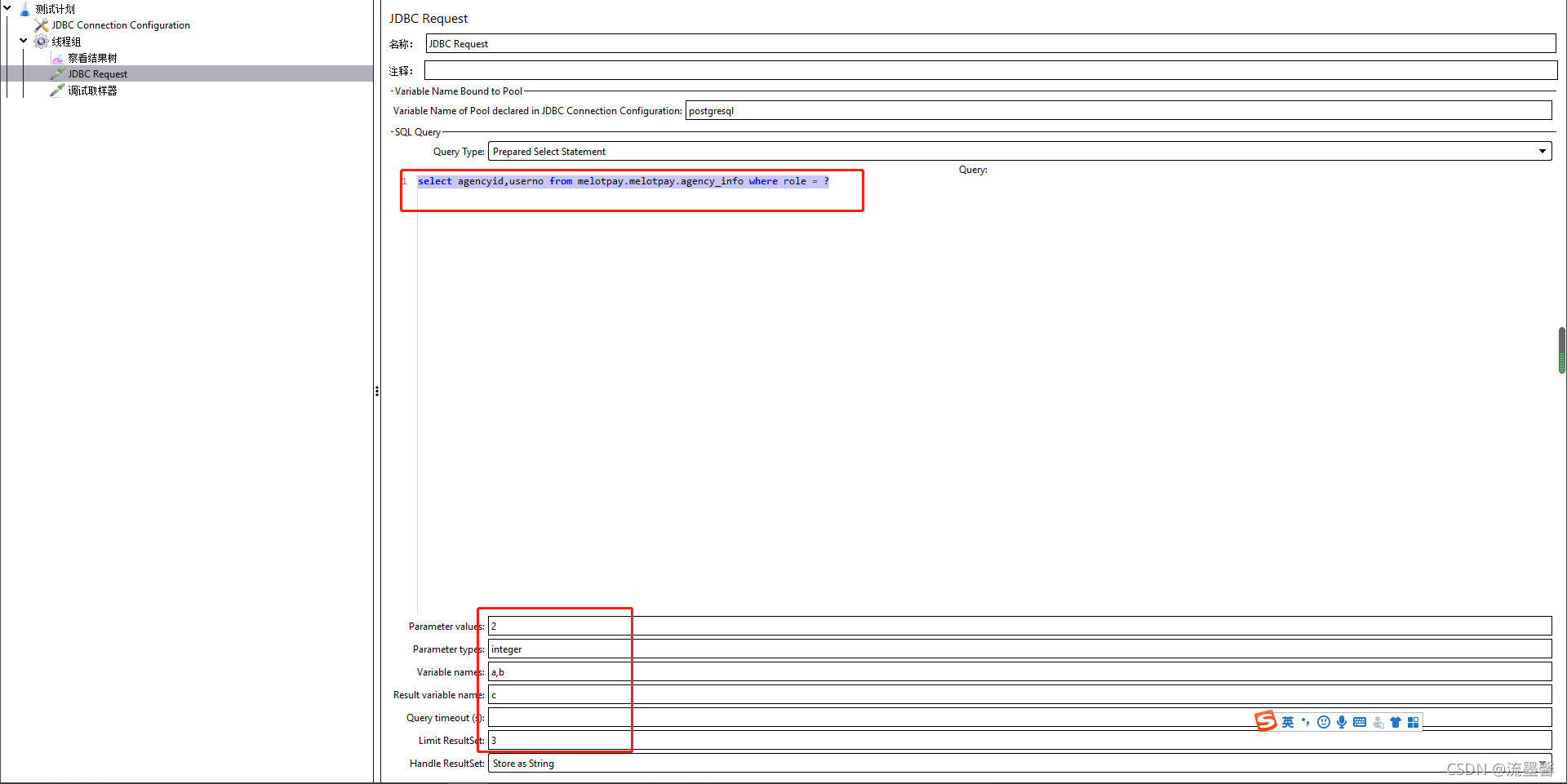Select the 调试取样器 label in tree
Image resolution: width=1567 pixels, height=784 pixels.
(93, 91)
